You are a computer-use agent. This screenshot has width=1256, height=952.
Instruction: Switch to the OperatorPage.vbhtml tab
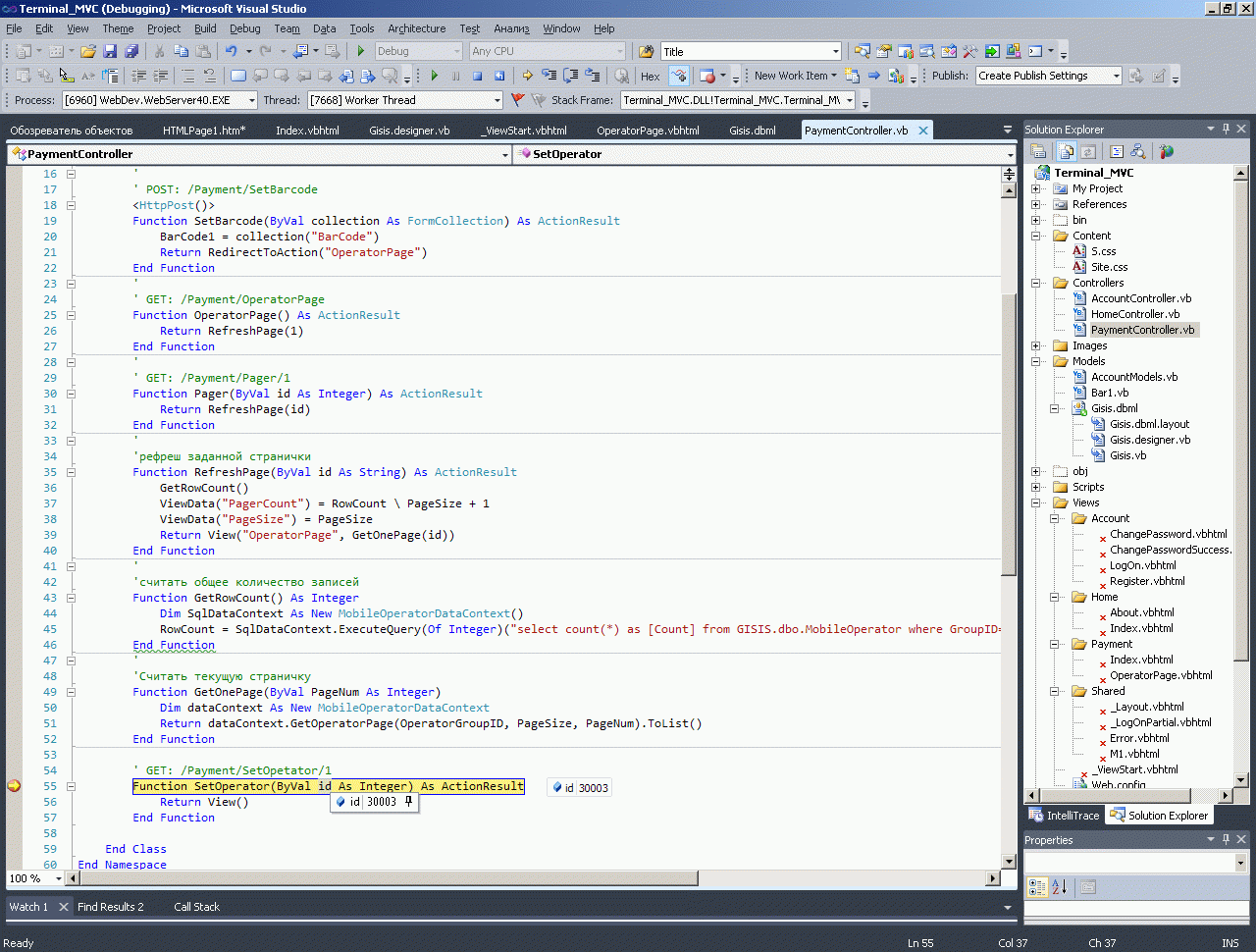click(x=648, y=131)
